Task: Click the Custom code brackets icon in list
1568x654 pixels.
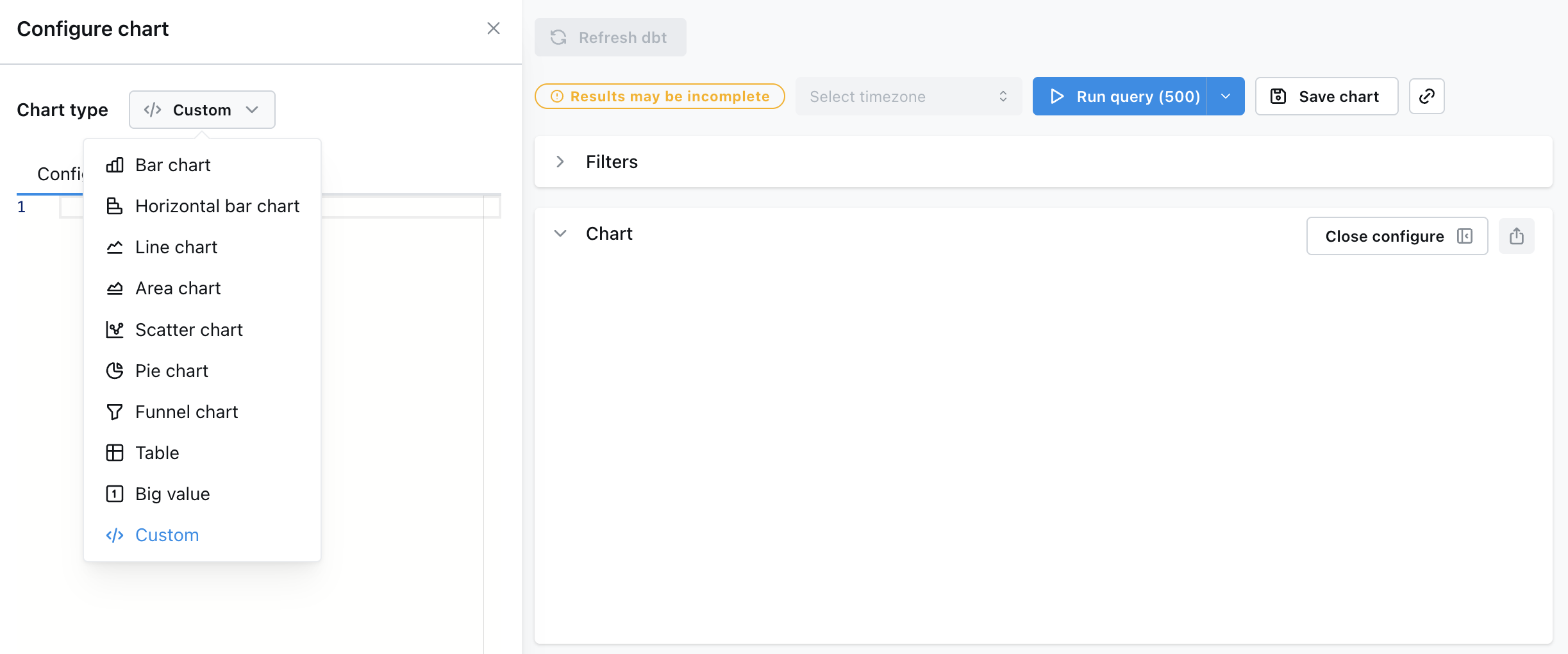Action: click(115, 535)
